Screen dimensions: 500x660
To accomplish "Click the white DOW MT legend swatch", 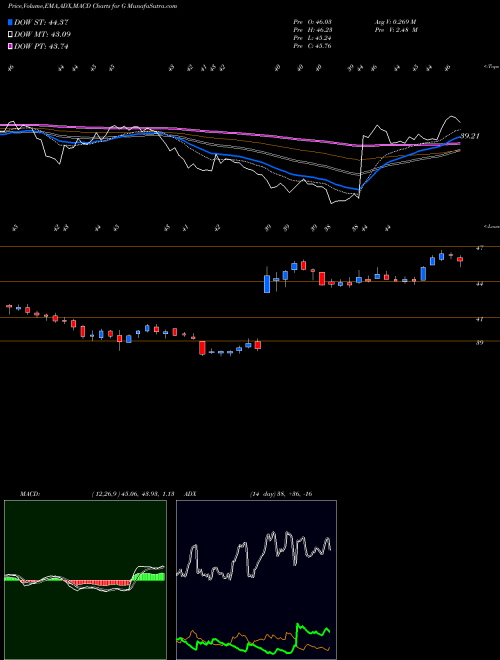I will 10,35.
